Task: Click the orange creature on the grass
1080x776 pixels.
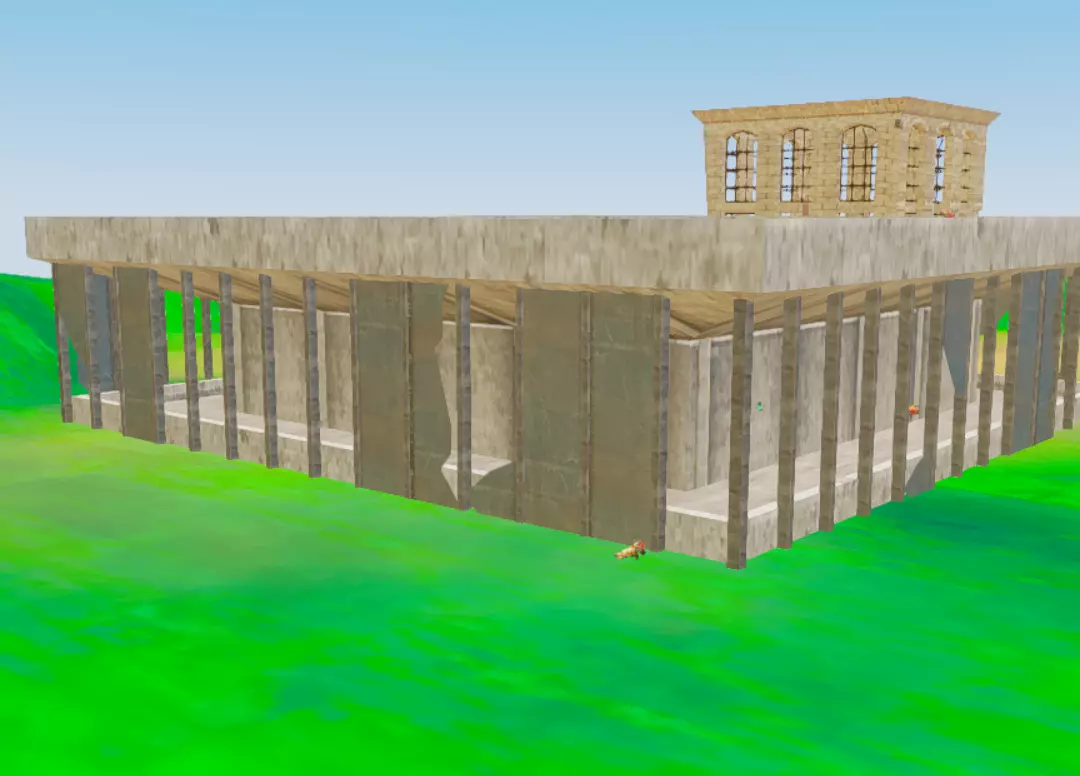Action: 631,550
